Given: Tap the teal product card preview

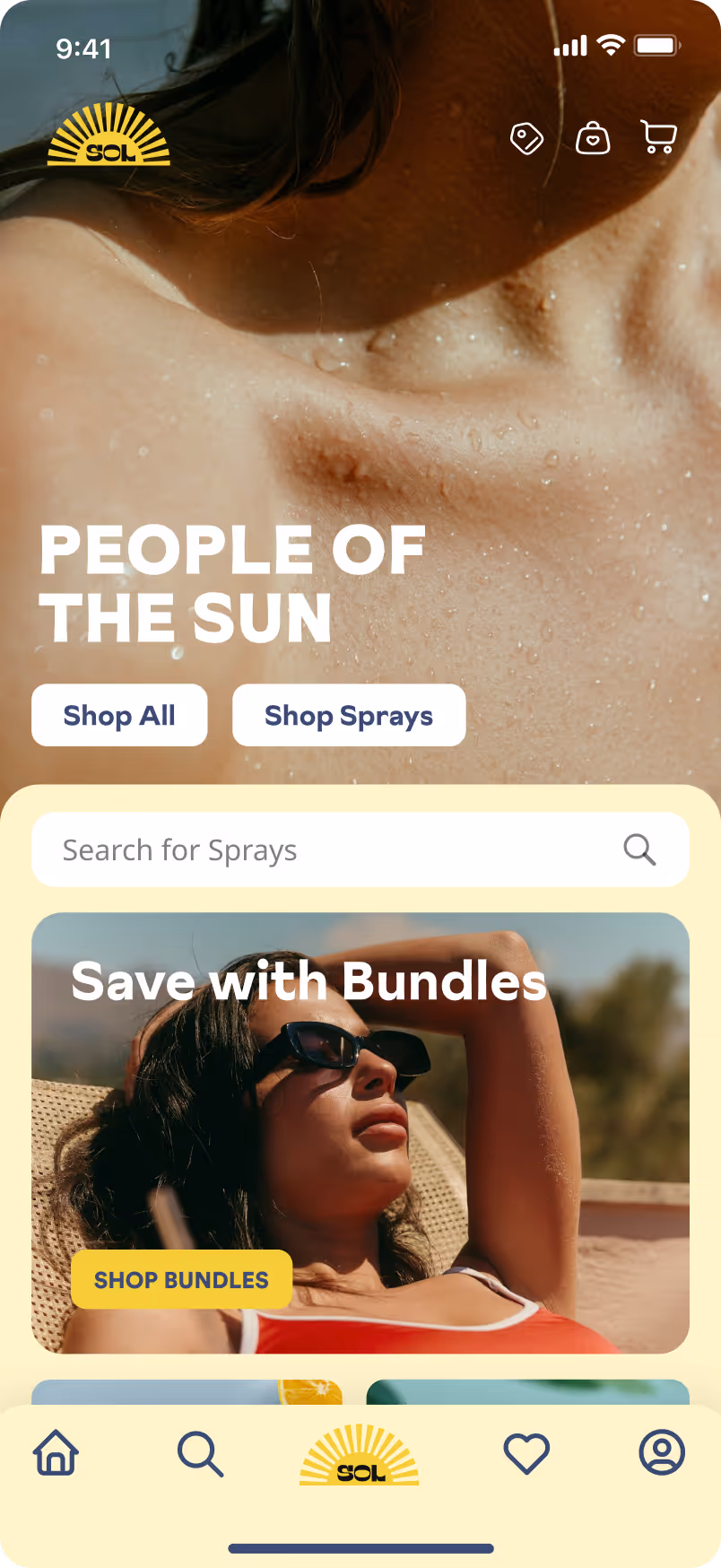Looking at the screenshot, I should (528, 1392).
